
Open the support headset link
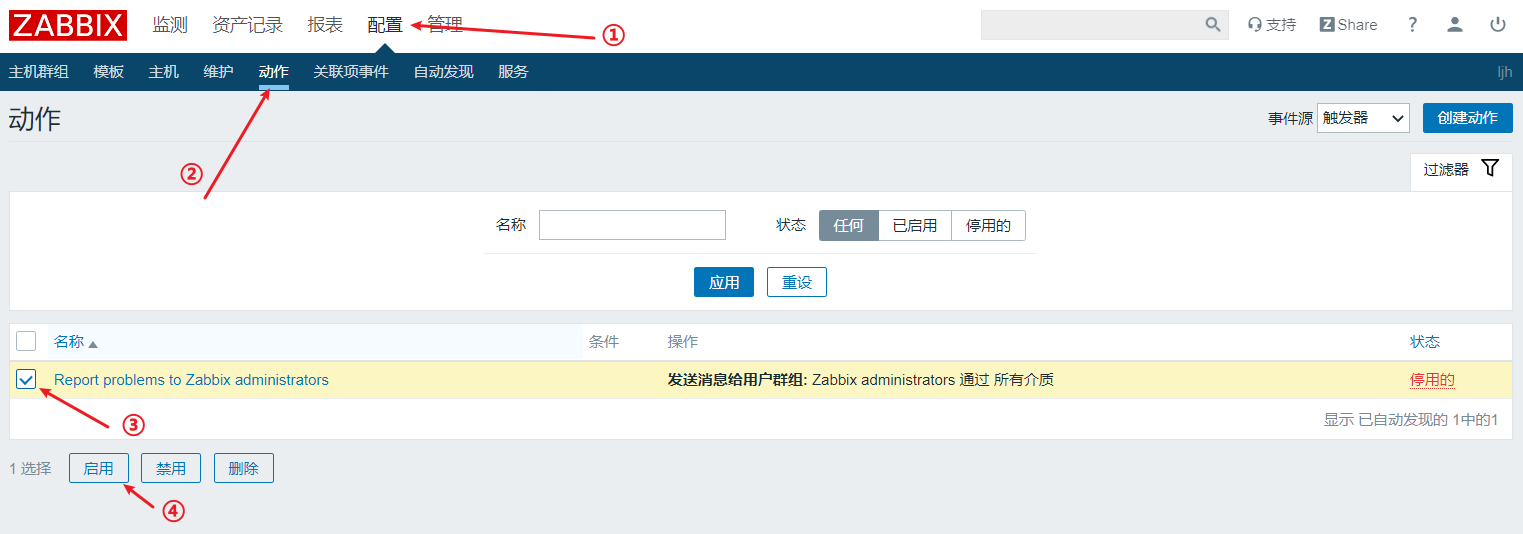(x=1272, y=25)
